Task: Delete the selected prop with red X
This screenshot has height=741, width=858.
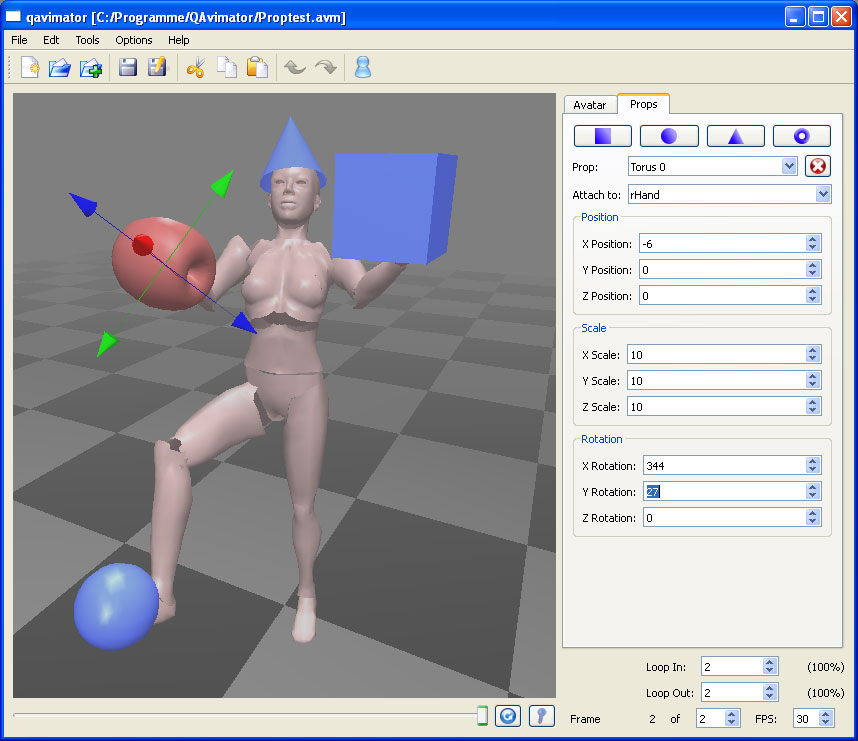Action: tap(817, 166)
